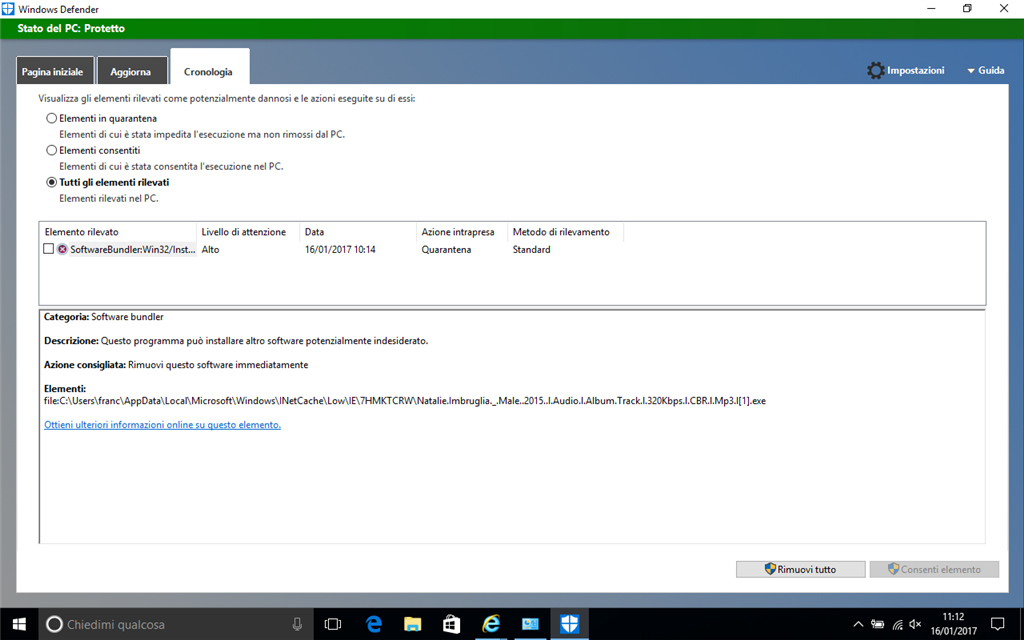This screenshot has width=1024, height=640.
Task: Select the Elementi consentiti radio button
Action: tap(52, 150)
